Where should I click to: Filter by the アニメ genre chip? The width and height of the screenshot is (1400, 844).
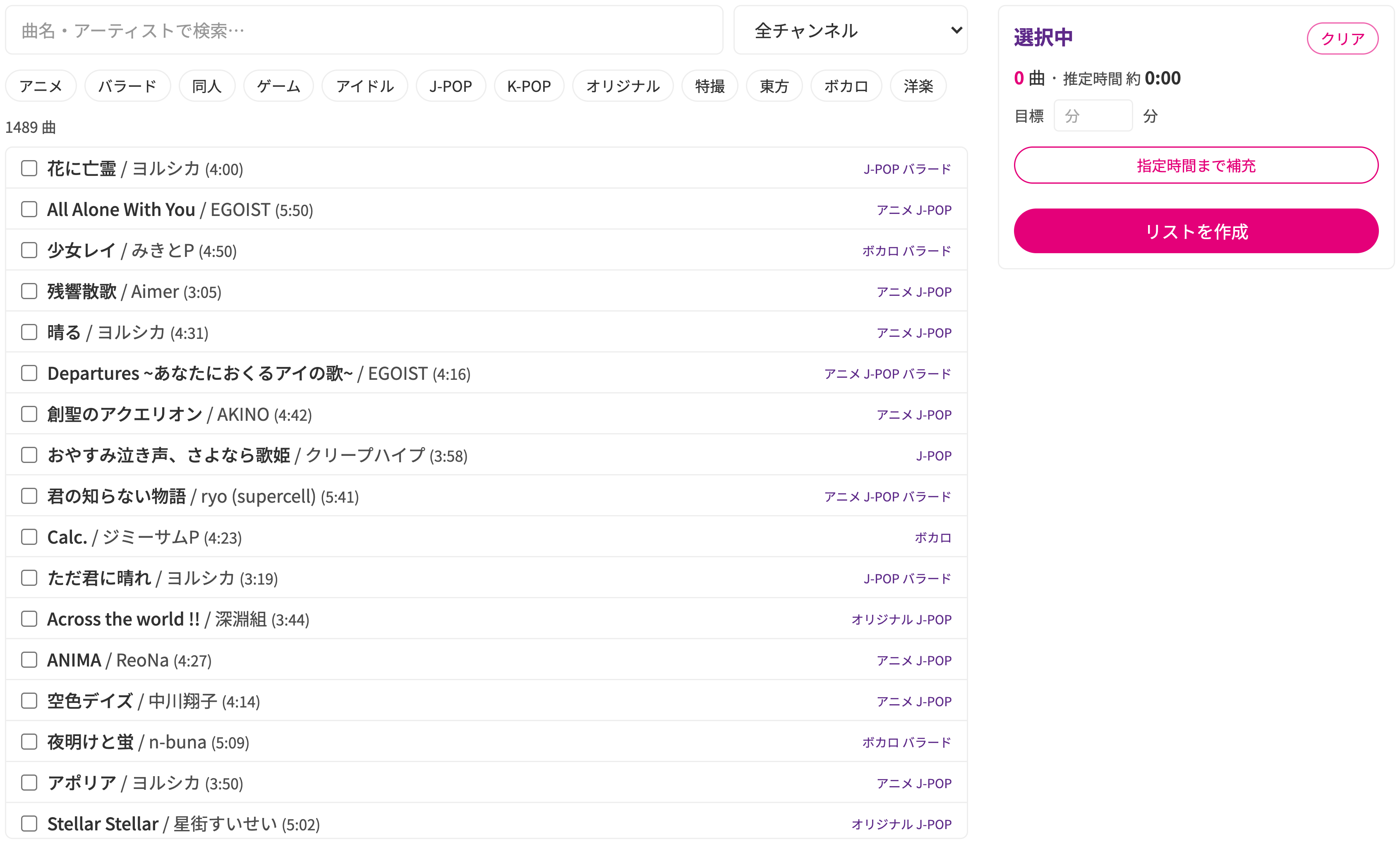tap(41, 86)
